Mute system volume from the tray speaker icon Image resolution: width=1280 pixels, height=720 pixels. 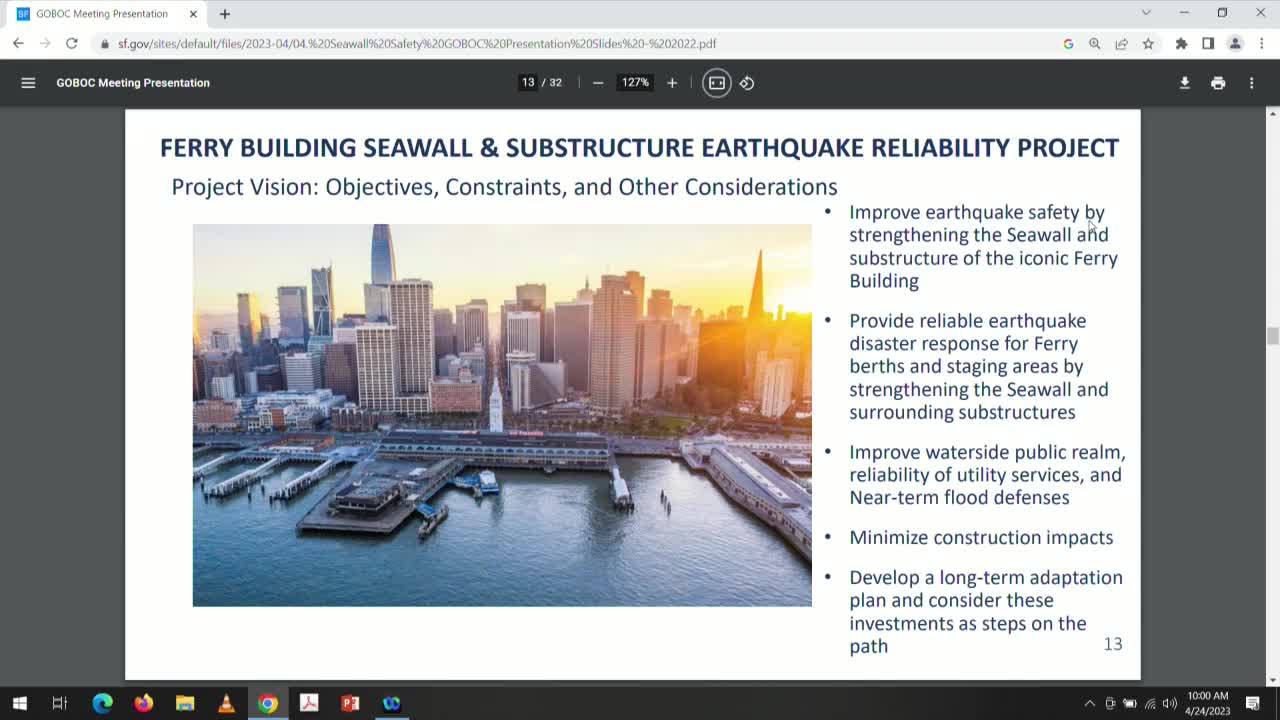1172,703
